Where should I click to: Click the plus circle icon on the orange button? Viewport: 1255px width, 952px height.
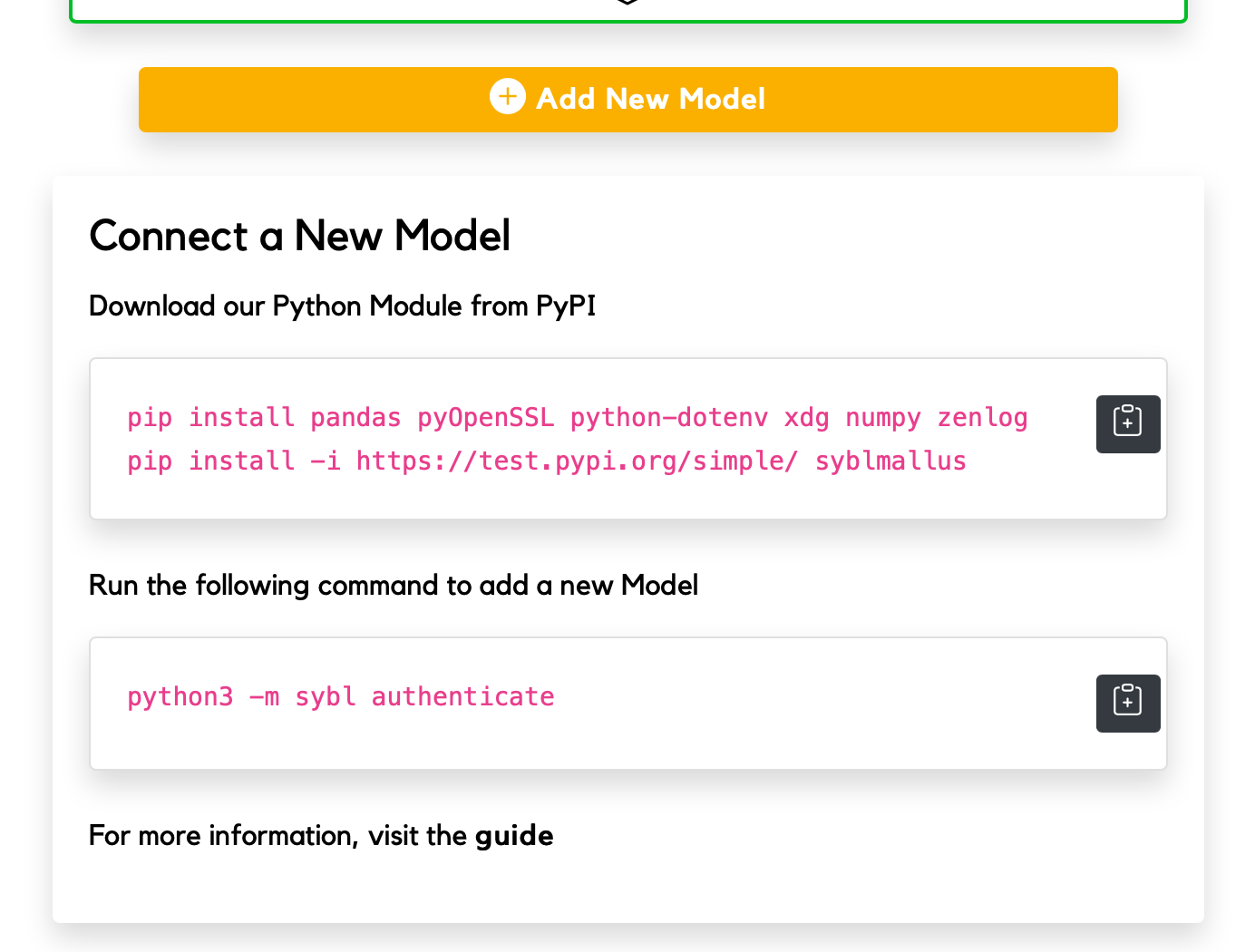click(508, 96)
